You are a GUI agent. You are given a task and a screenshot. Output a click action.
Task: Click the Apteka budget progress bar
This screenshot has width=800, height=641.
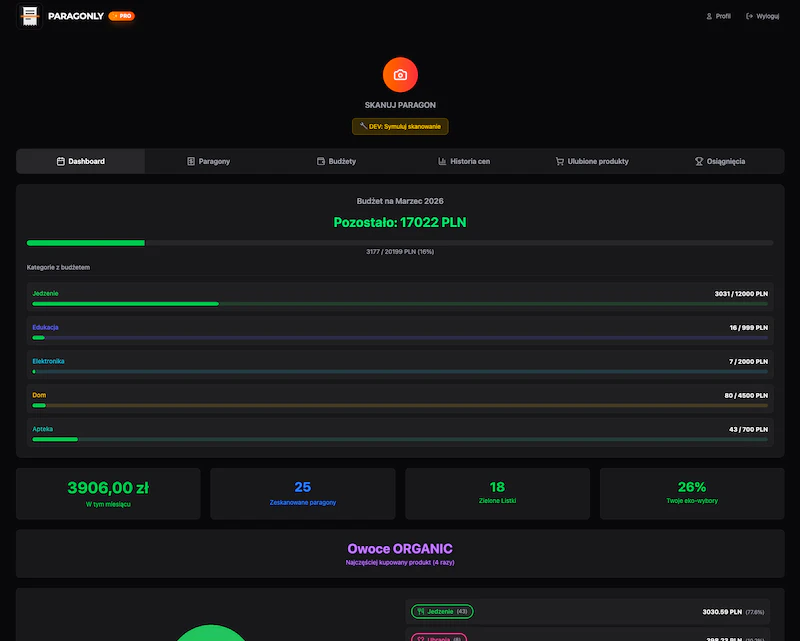tap(400, 439)
